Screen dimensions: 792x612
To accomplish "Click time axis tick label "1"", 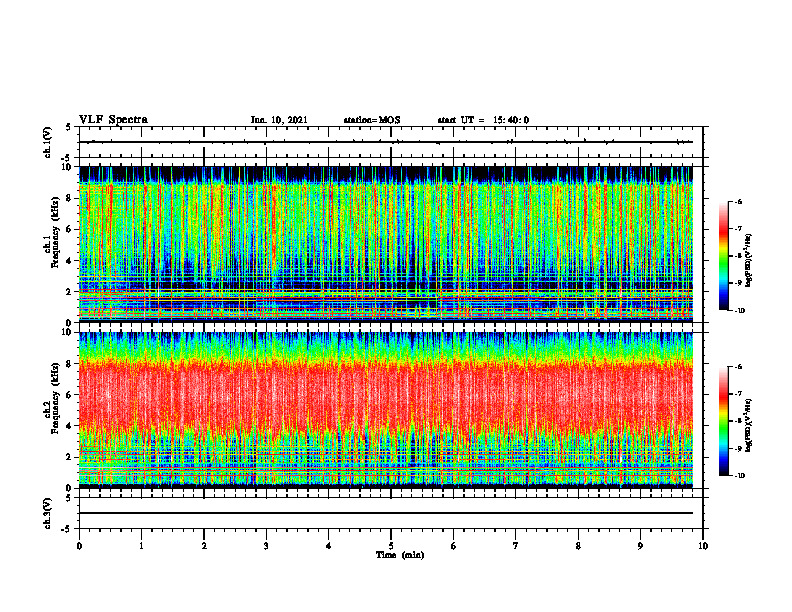I will coord(141,546).
